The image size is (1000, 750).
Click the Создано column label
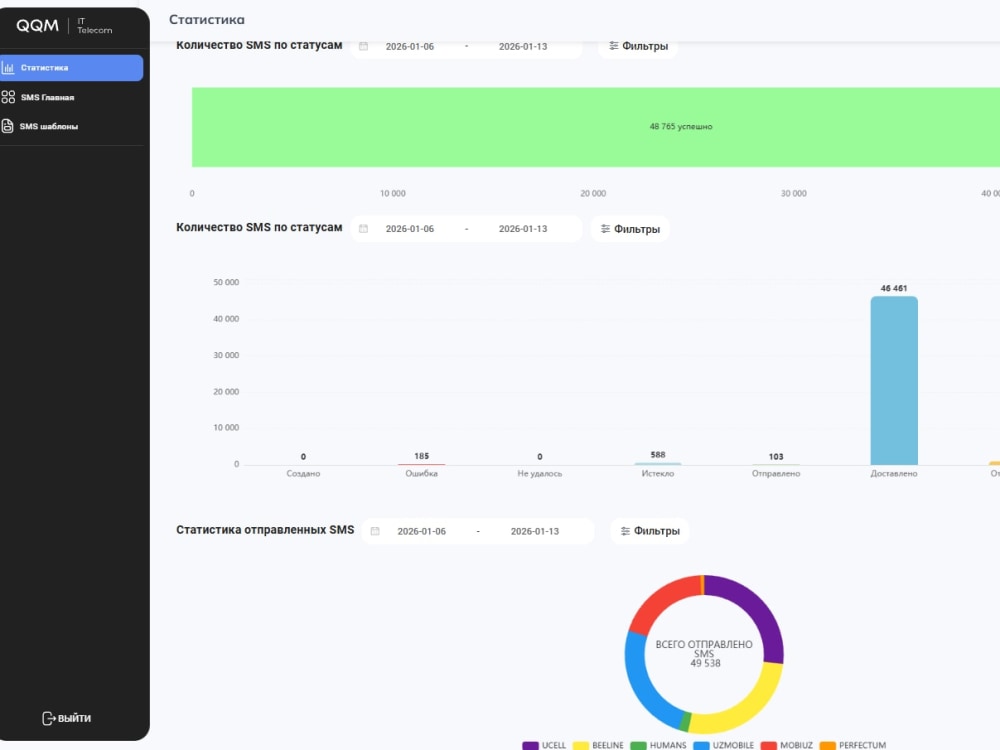pyautogui.click(x=303, y=473)
